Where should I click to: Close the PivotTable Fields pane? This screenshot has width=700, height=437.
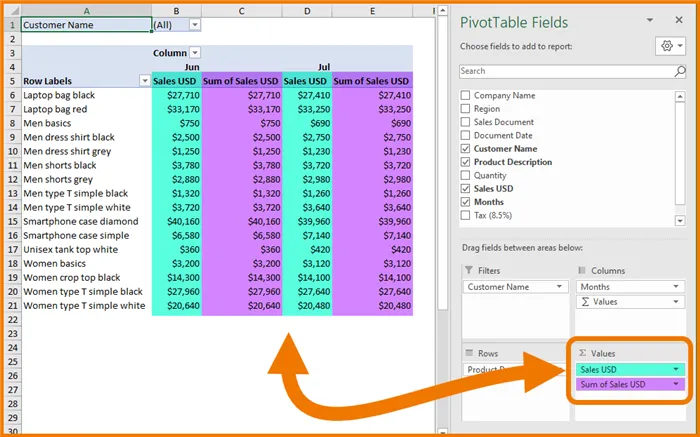click(680, 20)
